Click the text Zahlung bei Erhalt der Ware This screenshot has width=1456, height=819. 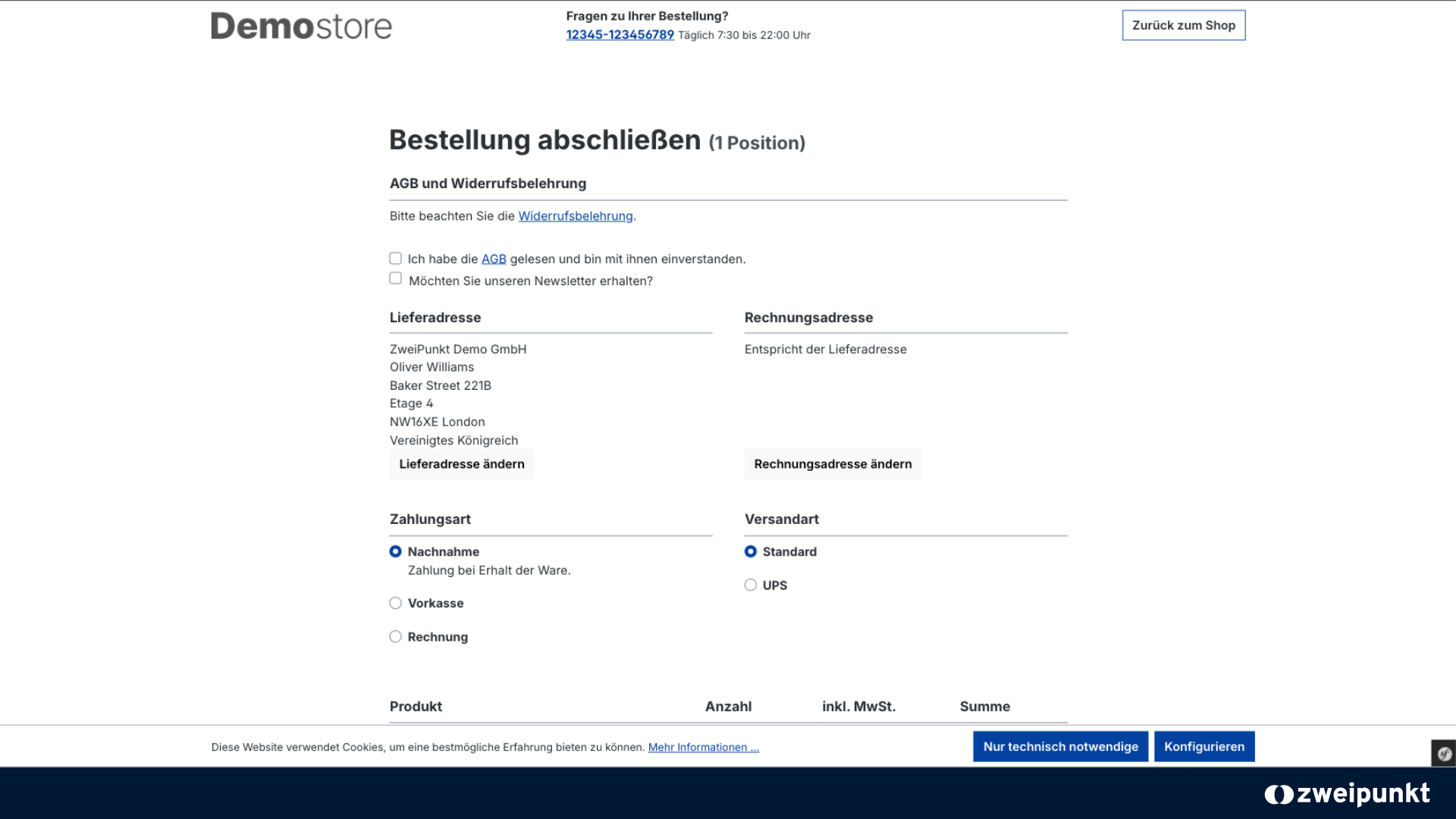[489, 570]
